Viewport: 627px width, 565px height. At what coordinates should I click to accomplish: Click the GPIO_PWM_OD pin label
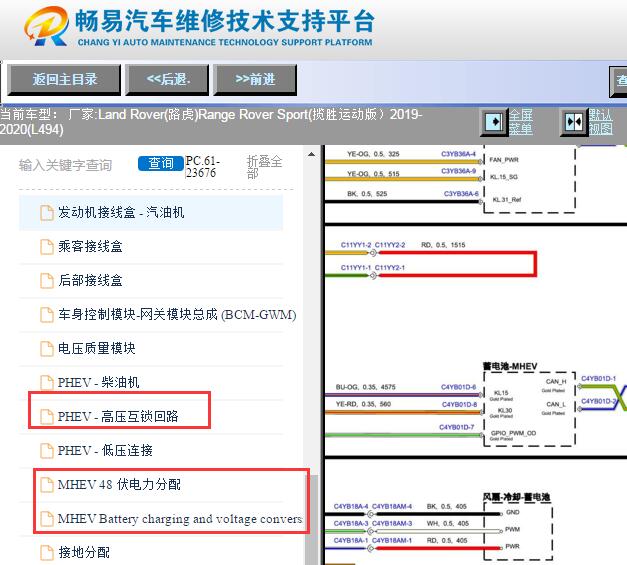click(513, 433)
